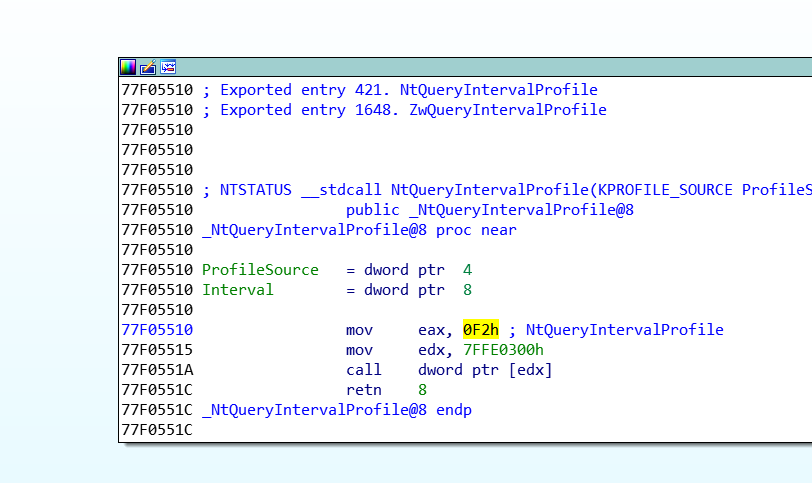
Task: Select the dword ptr [edx] operand
Action: tap(485, 370)
